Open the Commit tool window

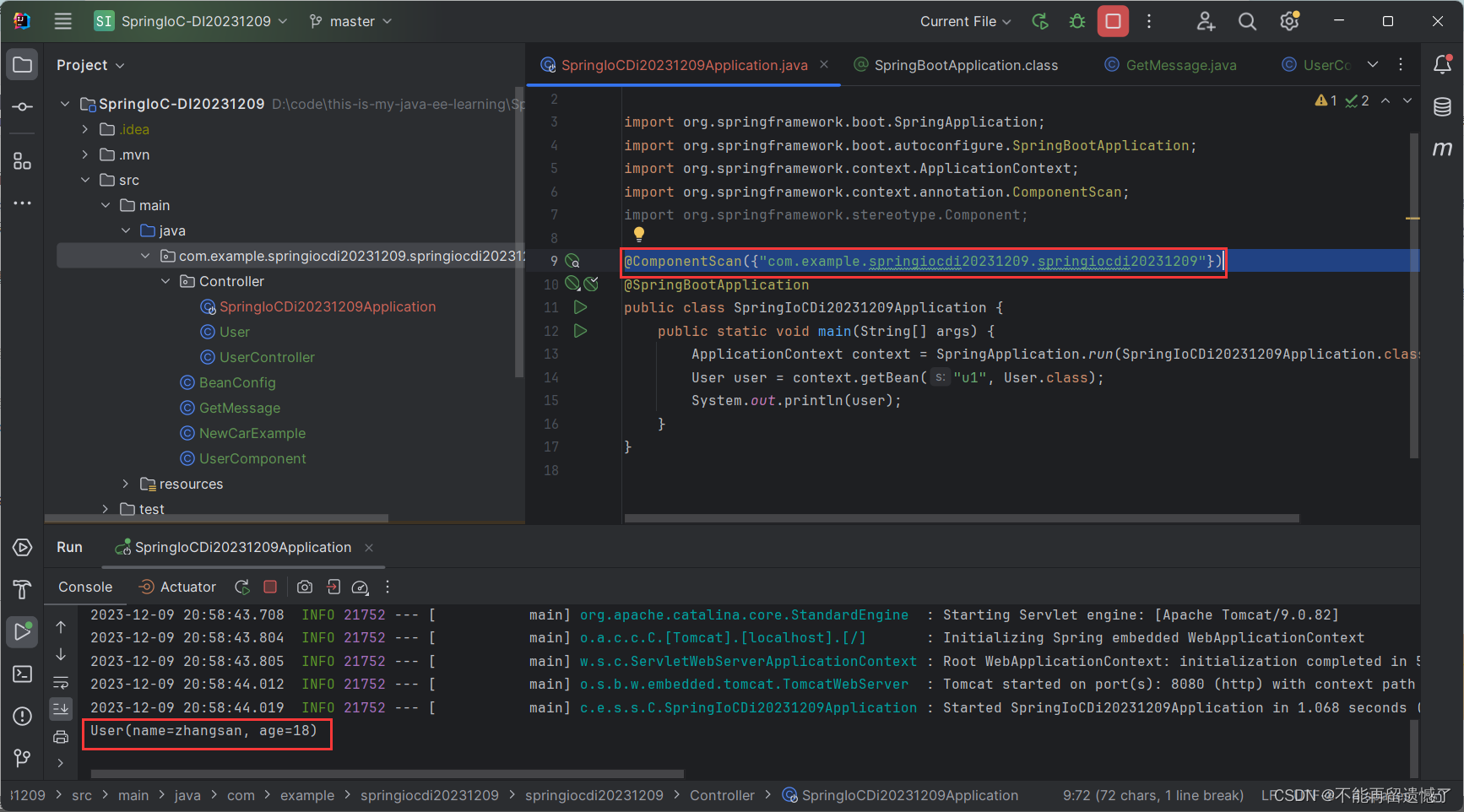[23, 107]
